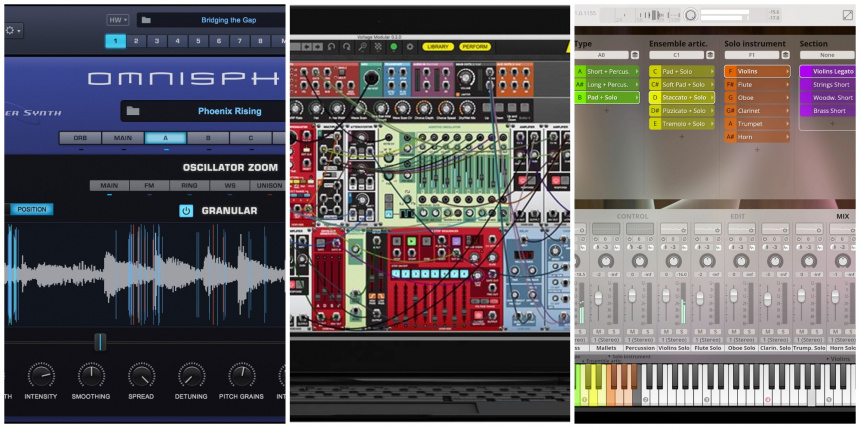Click redo icon in Voltage Modular toolbar

click(x=347, y=47)
